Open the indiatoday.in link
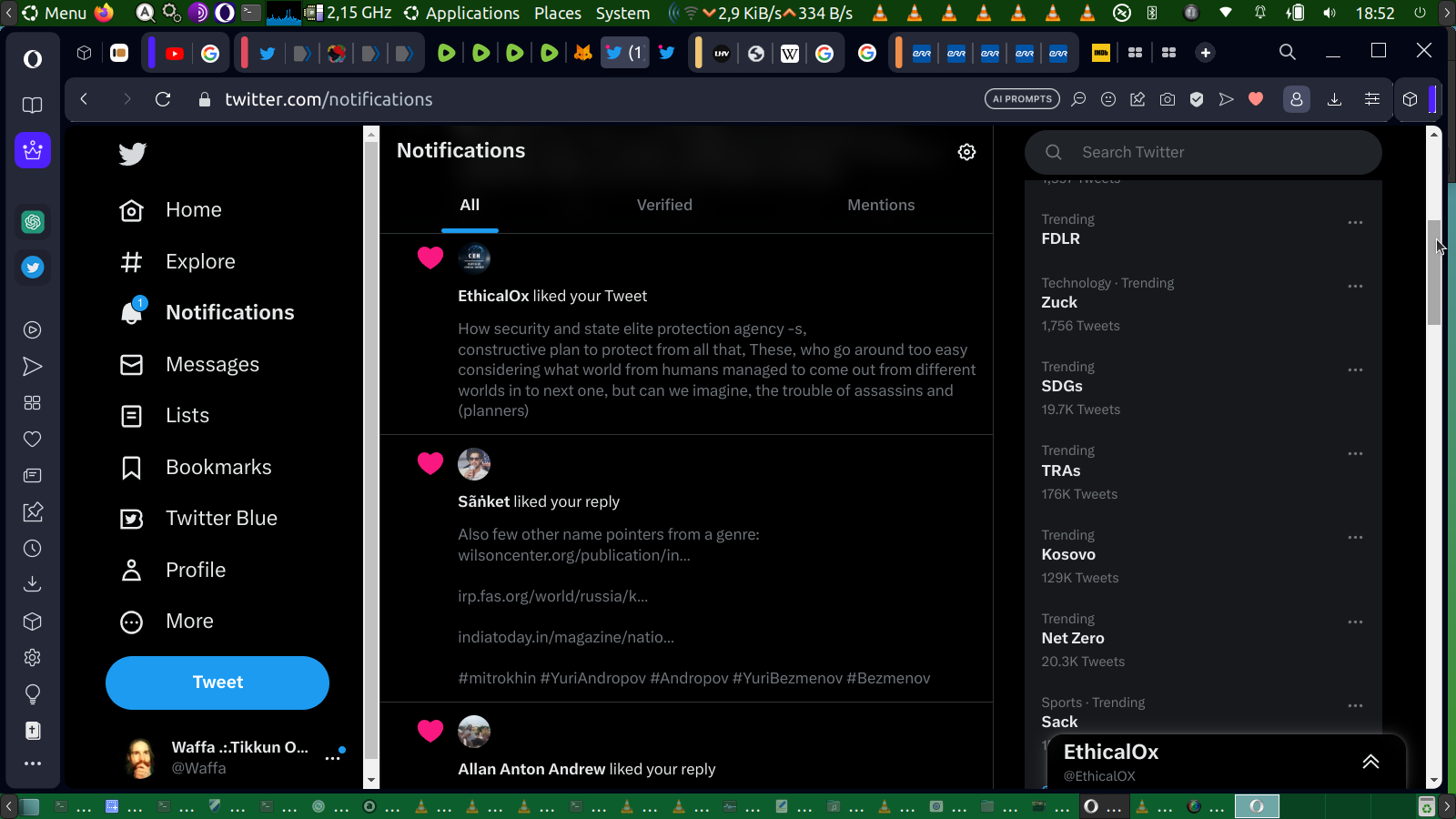This screenshot has height=819, width=1456. [x=566, y=637]
